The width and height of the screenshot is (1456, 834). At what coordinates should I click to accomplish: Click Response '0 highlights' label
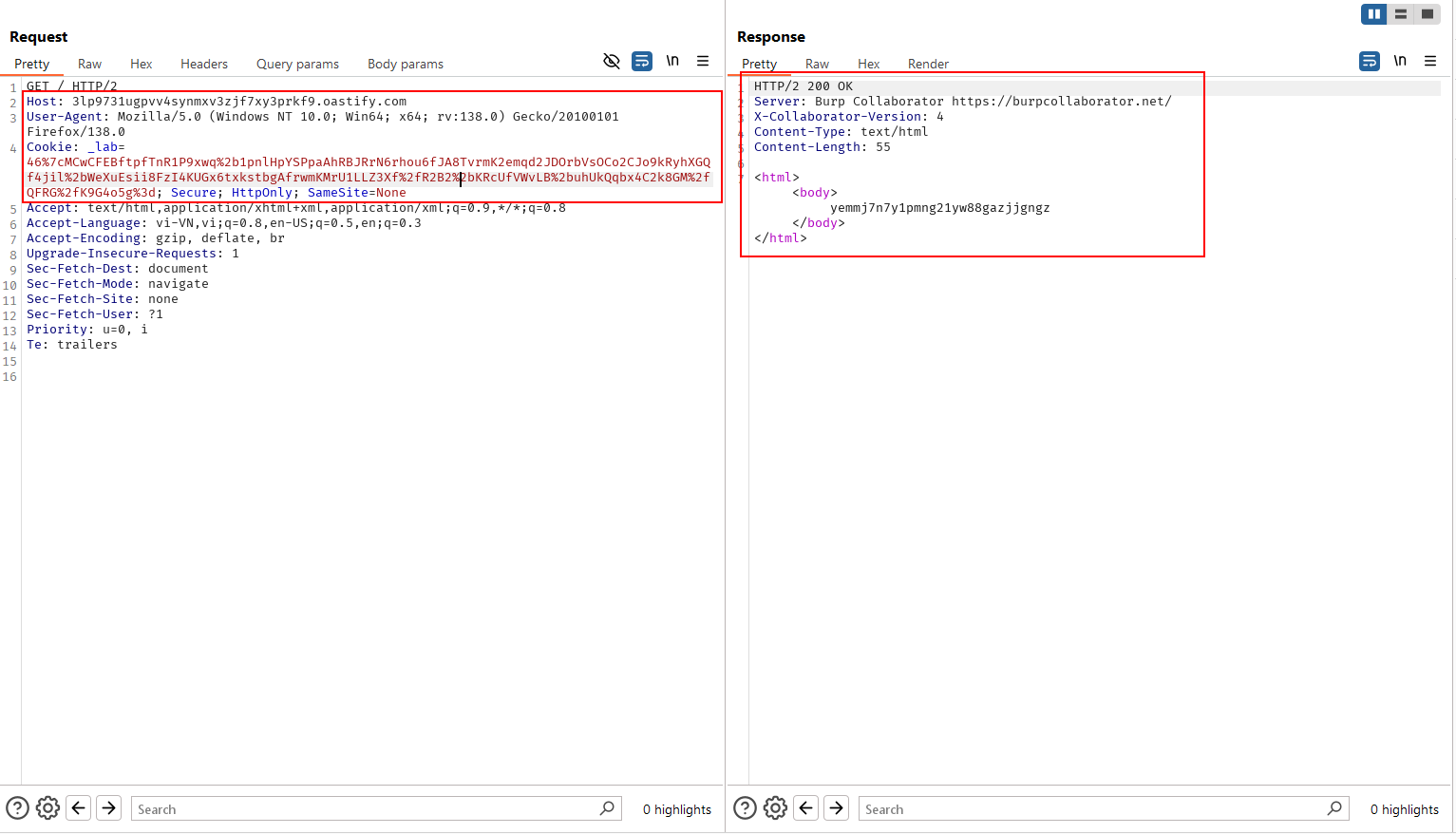tap(1405, 809)
